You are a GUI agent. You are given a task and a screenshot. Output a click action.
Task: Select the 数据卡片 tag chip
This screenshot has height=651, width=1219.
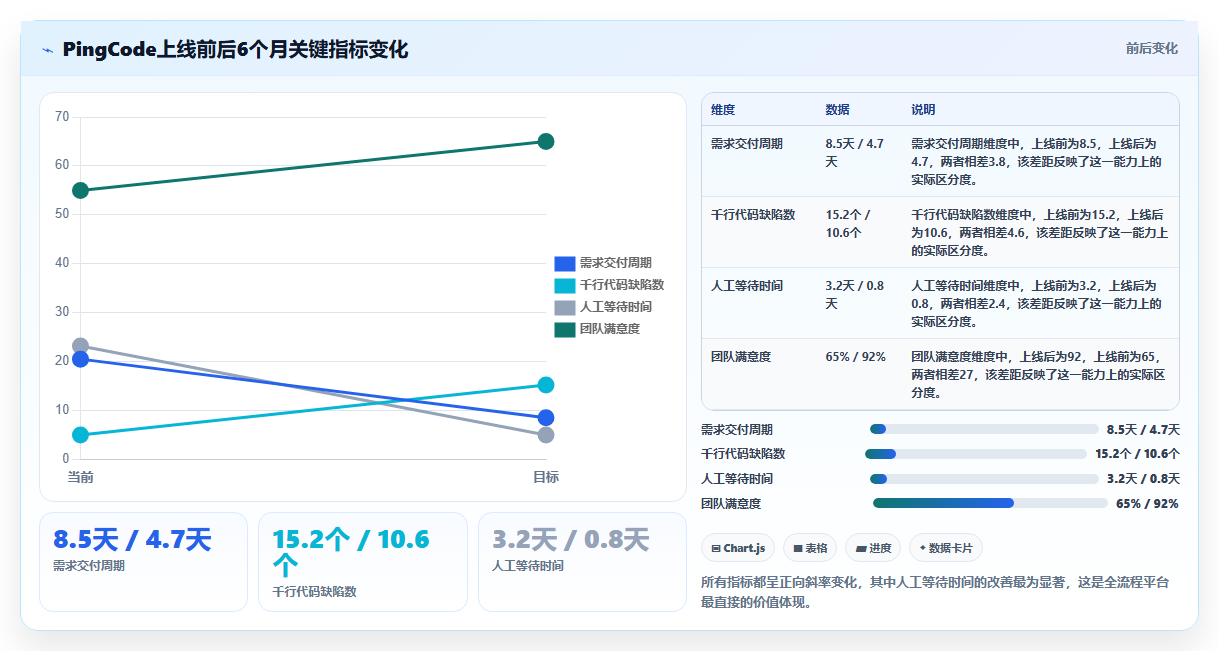(x=946, y=548)
